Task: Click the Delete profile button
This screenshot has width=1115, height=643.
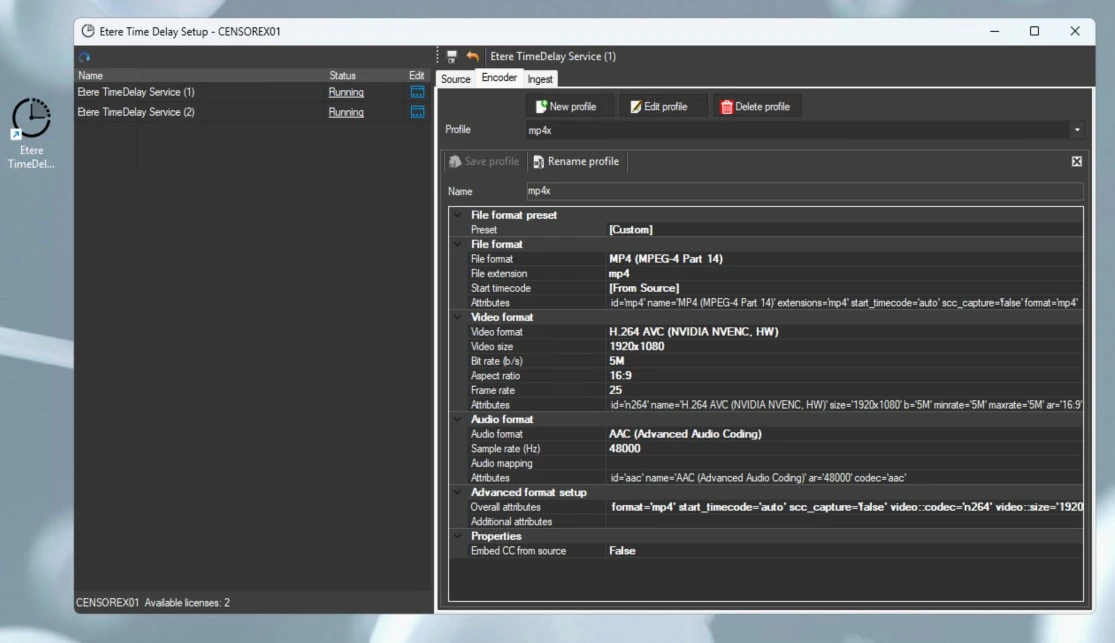Action: pyautogui.click(x=757, y=107)
